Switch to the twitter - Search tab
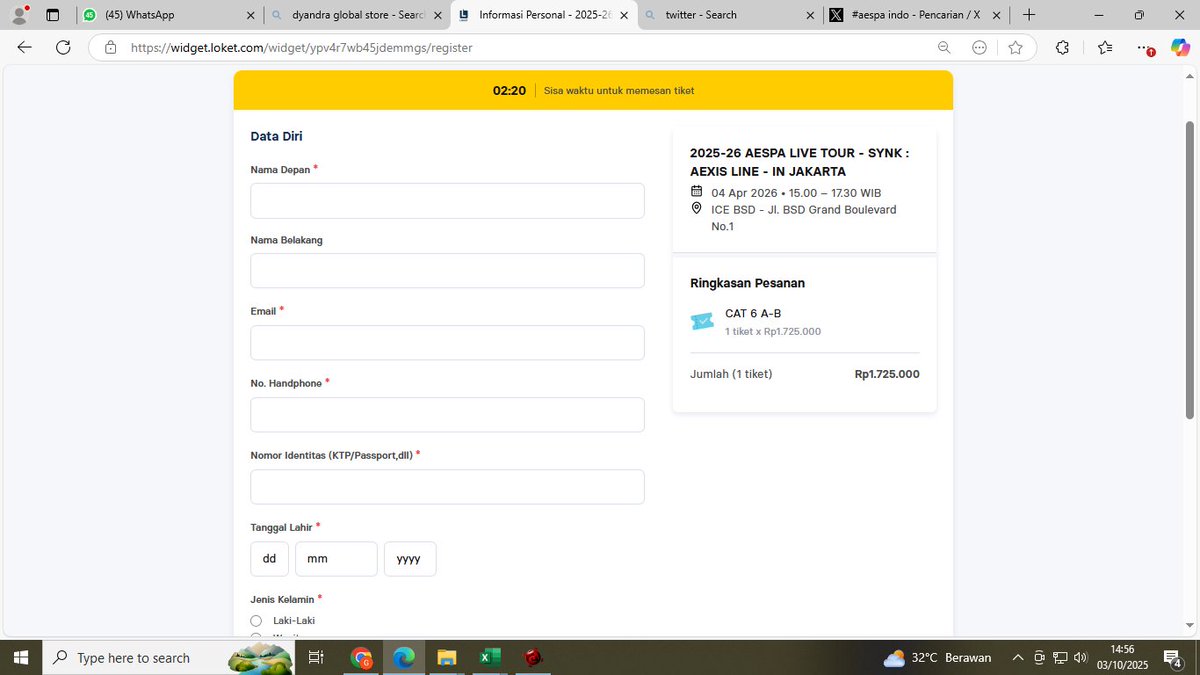This screenshot has height=675, width=1200. (x=732, y=15)
